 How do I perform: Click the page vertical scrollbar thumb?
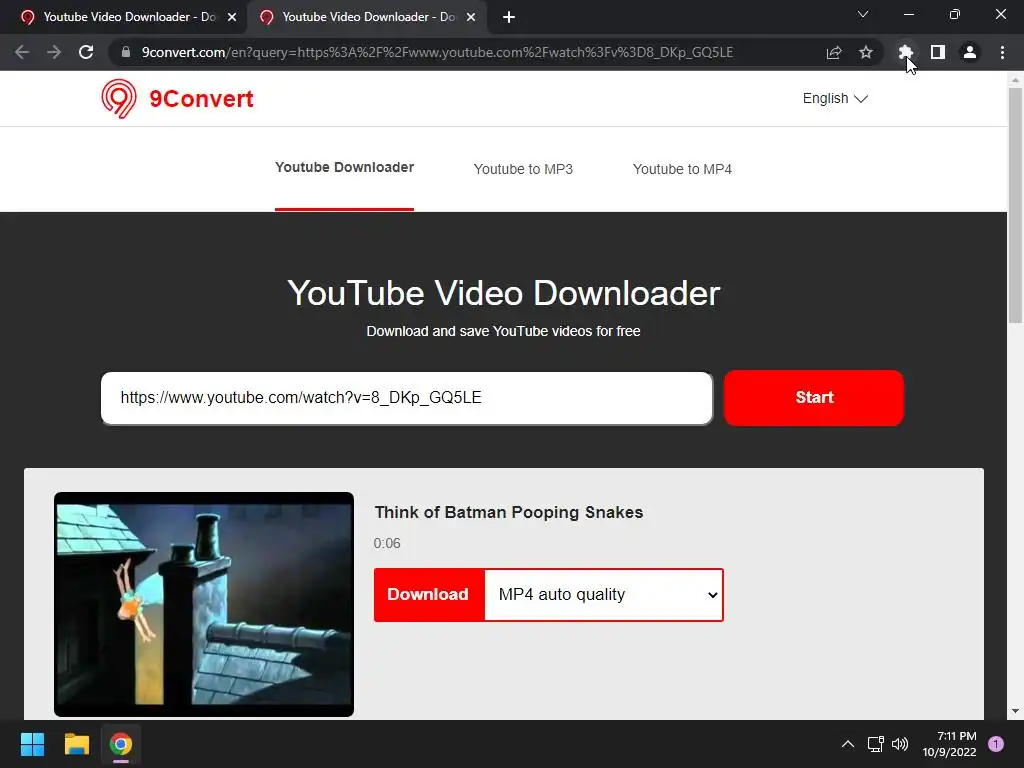click(x=1015, y=205)
